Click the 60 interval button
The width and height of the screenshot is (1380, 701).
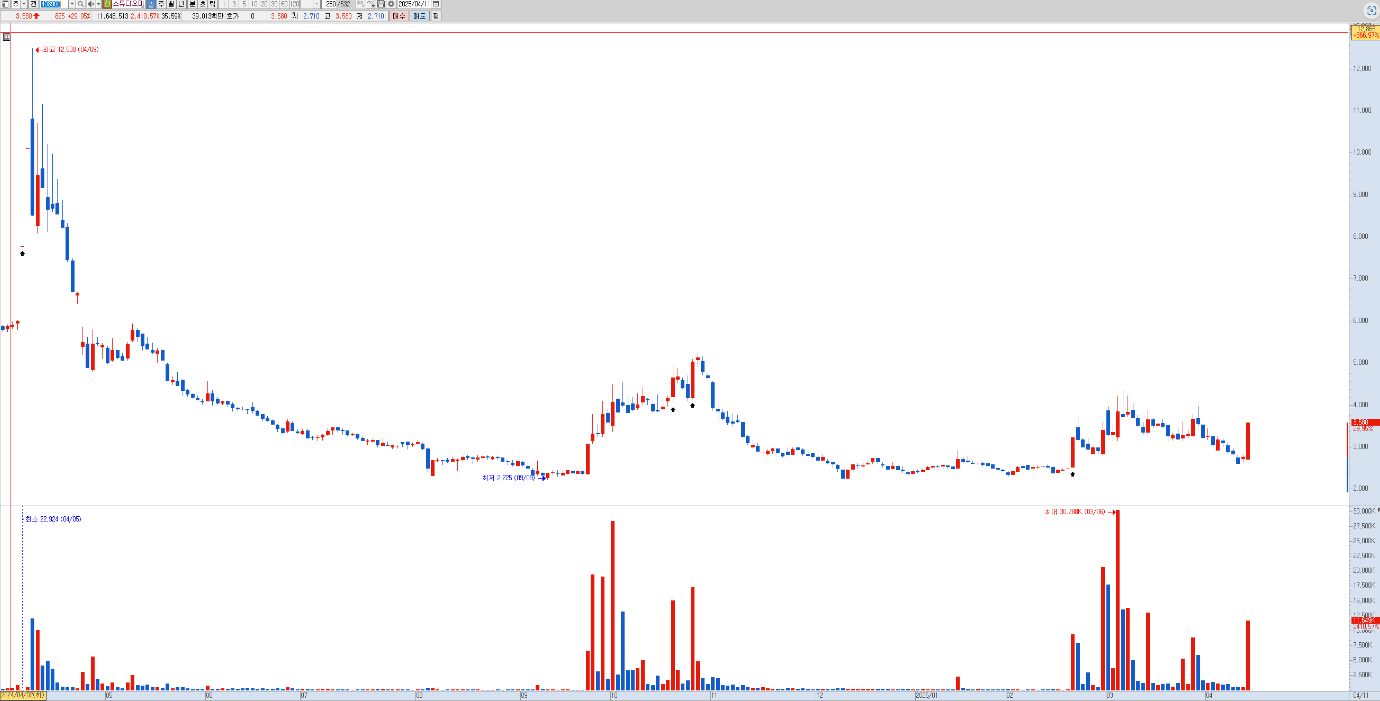(284, 5)
